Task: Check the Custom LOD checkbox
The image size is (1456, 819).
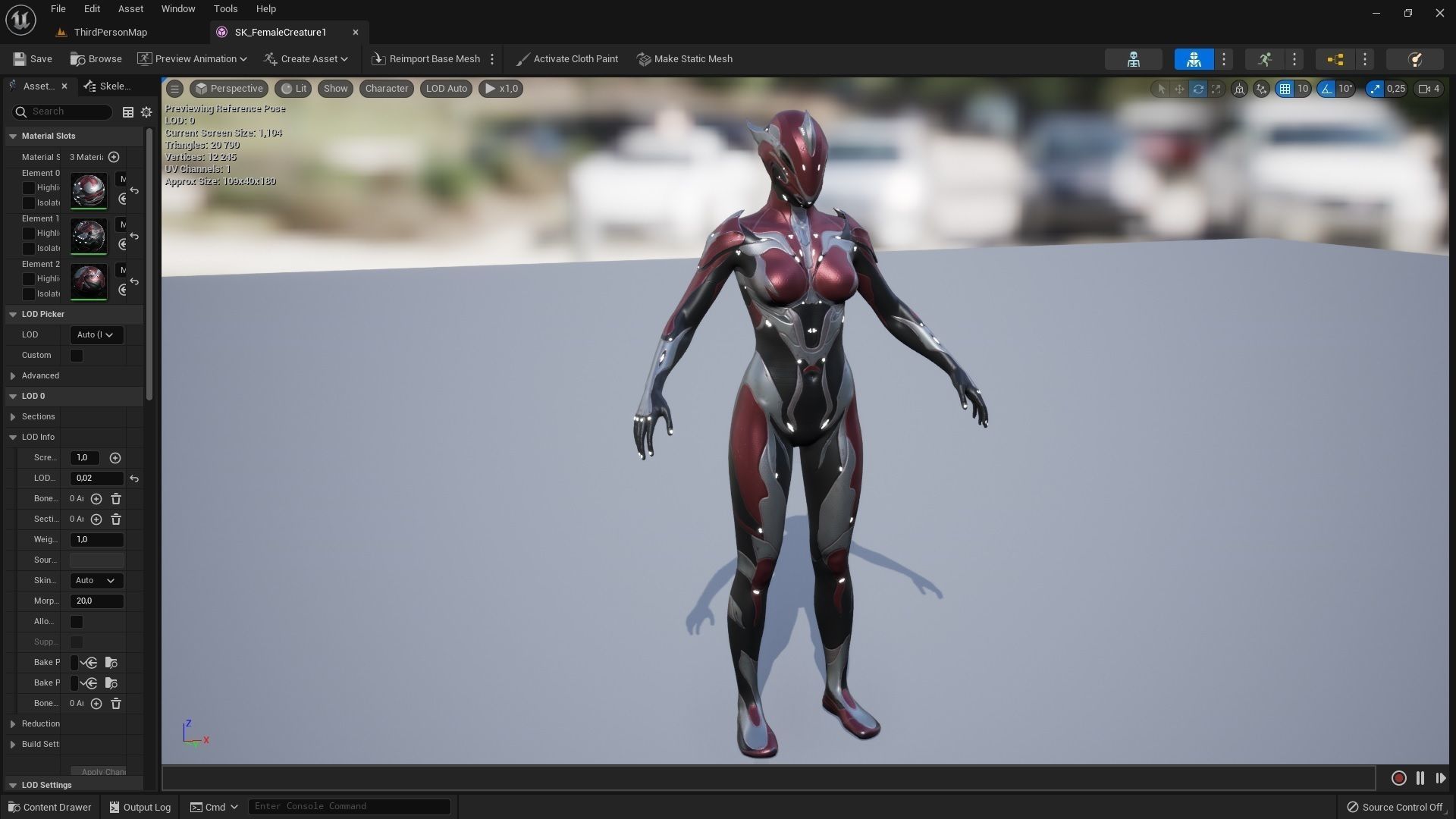Action: (77, 356)
